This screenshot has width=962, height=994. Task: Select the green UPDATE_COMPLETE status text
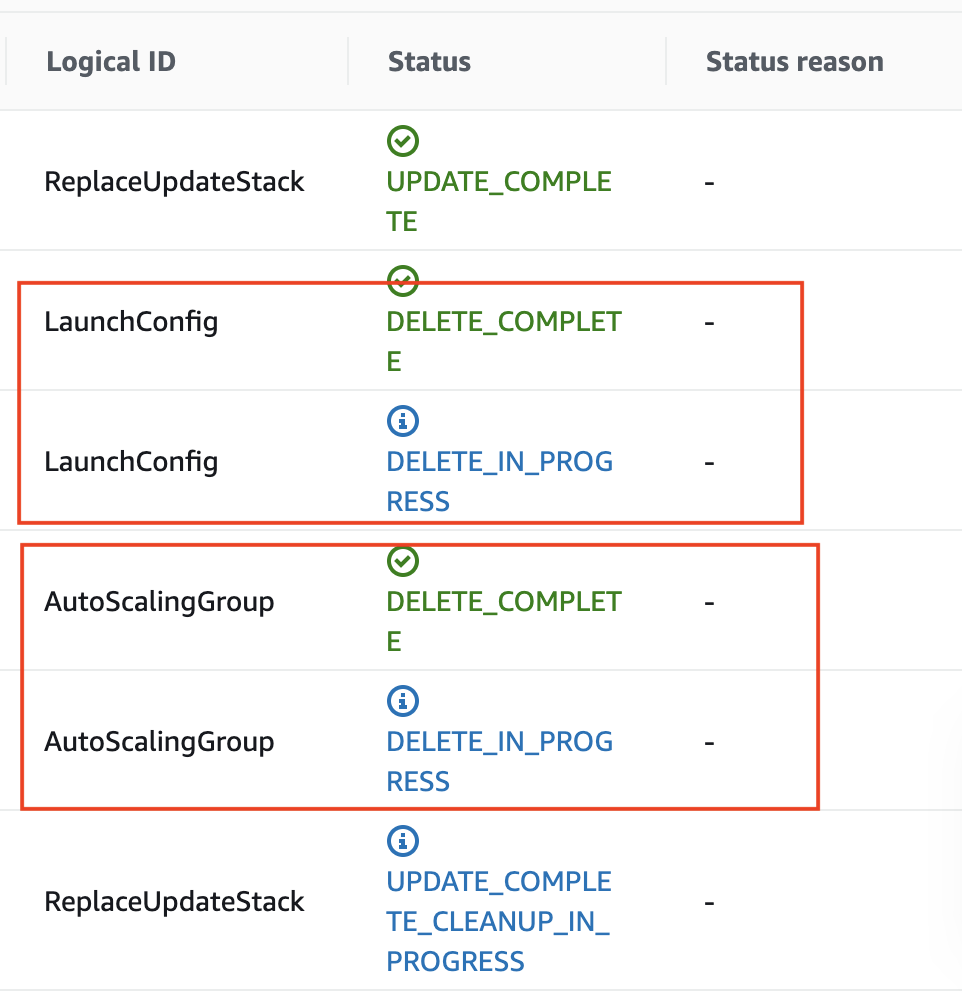pos(499,202)
